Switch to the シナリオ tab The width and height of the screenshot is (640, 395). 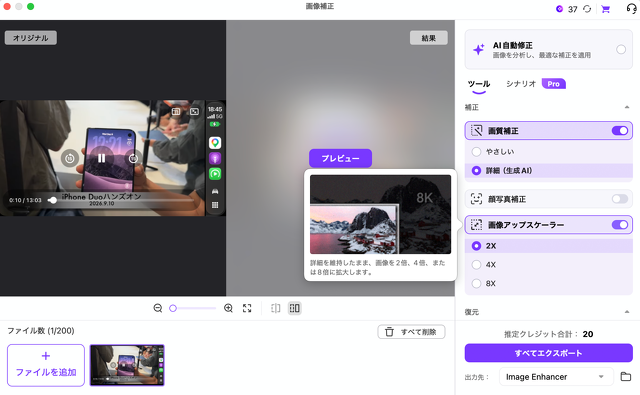(x=520, y=84)
